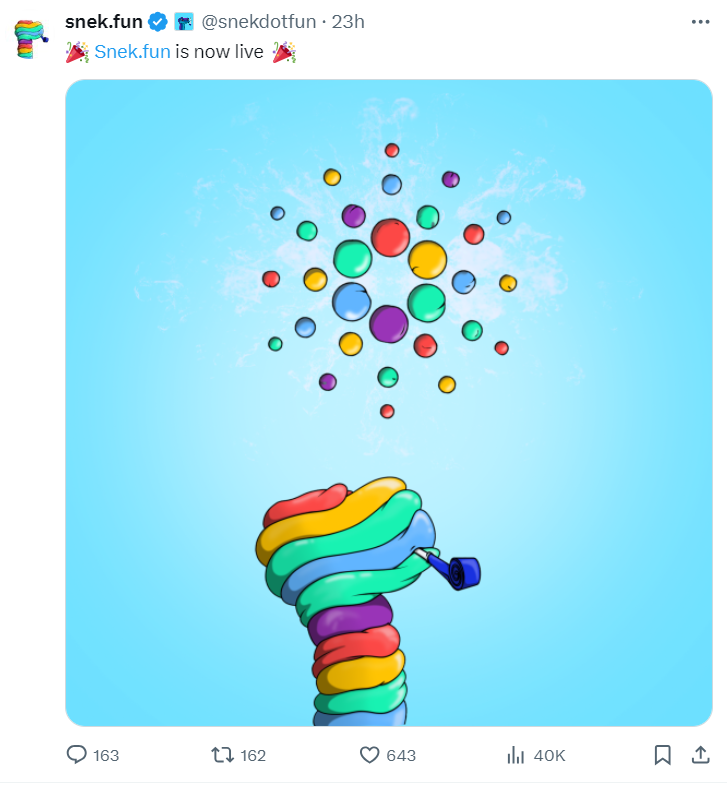Open the snek.fun profile avatar

point(32,38)
